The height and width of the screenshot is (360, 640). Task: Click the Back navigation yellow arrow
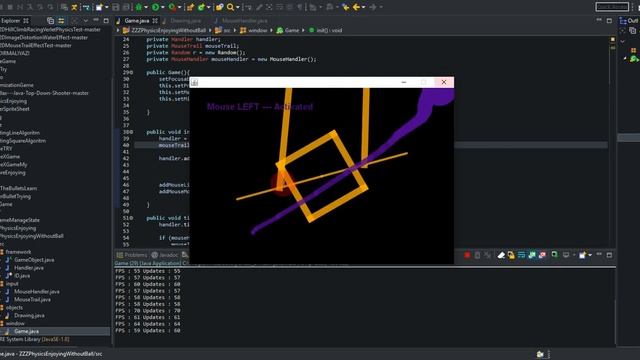(356, 7)
